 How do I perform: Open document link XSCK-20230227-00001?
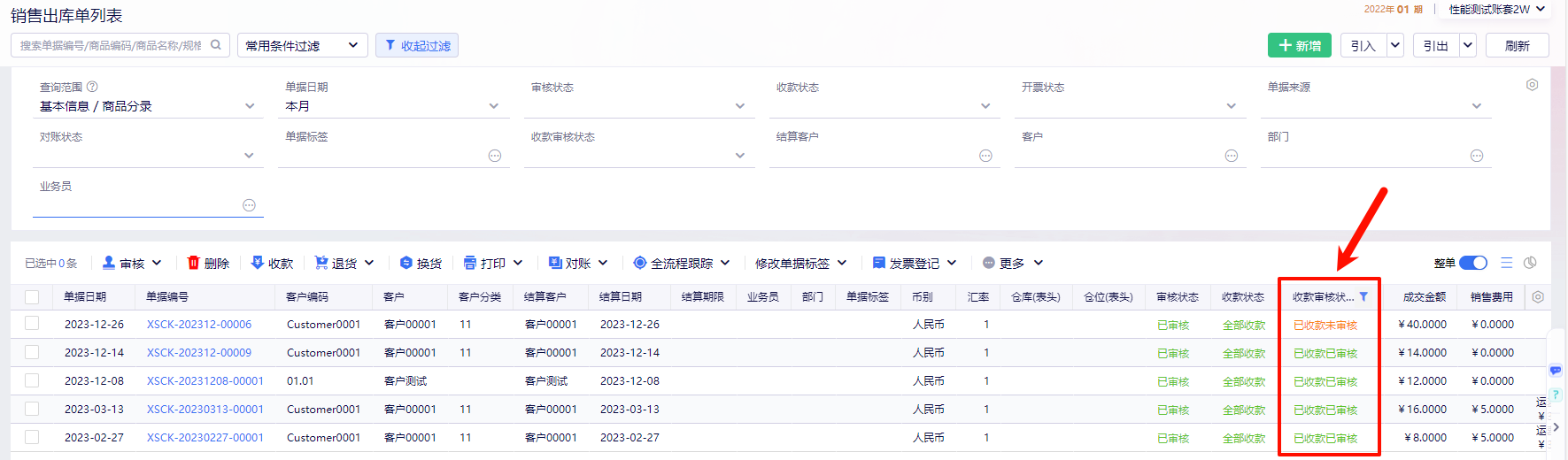[x=205, y=438]
